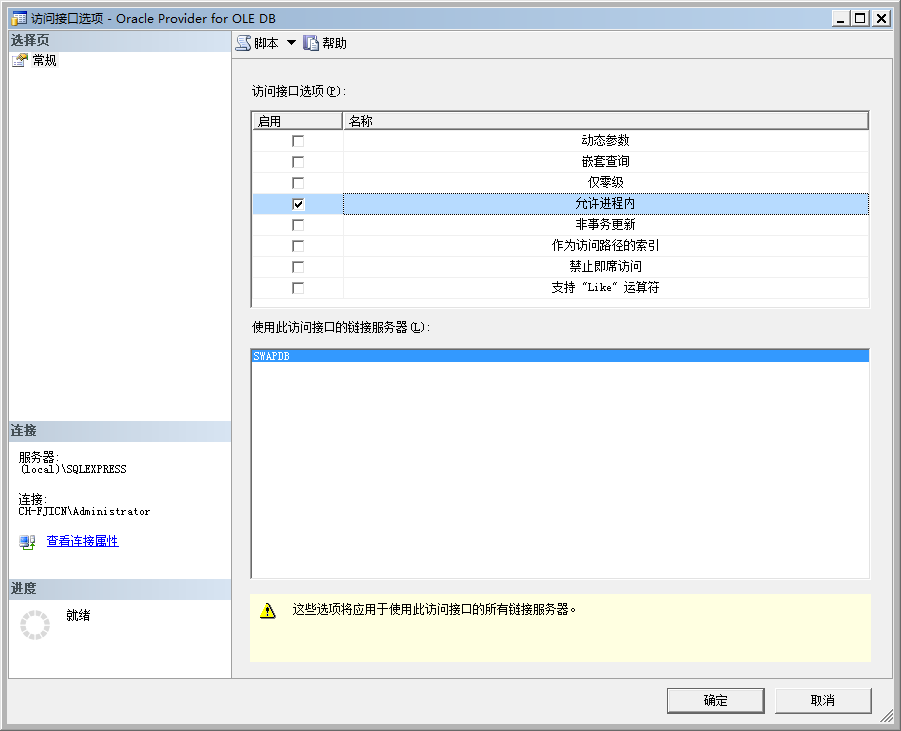901x731 pixels.
Task: Click the Help (帮助) toolbar icon
Action: pos(311,43)
